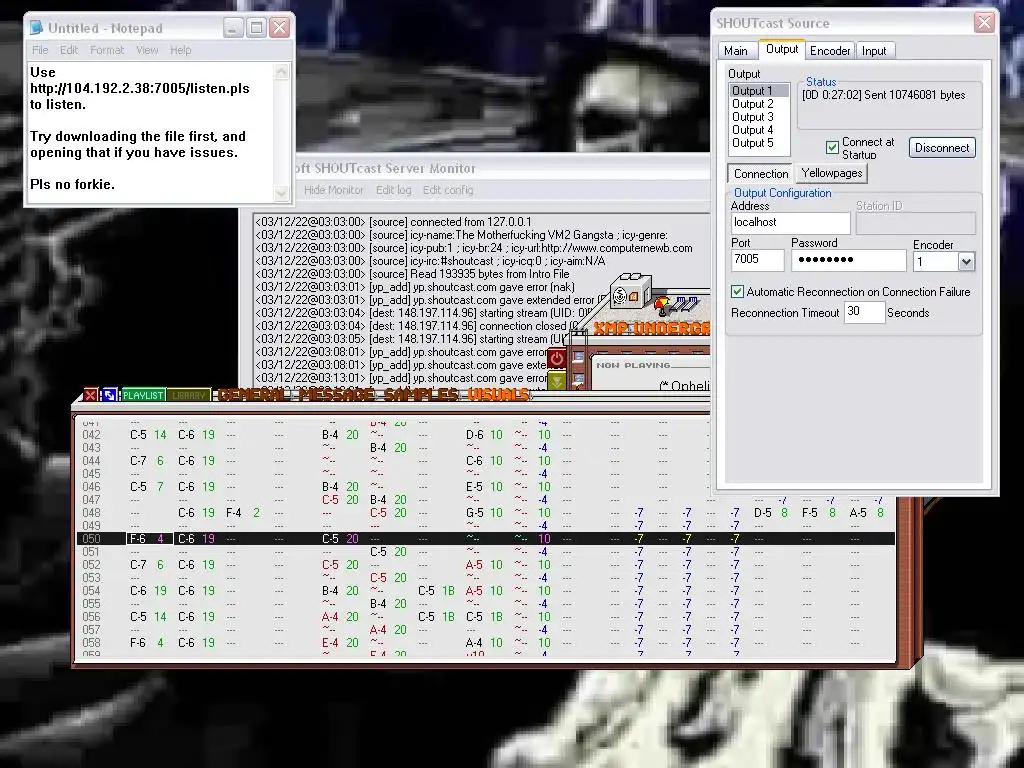This screenshot has height=768, width=1024.
Task: Select Output 2 in the output list
Action: tap(759, 104)
